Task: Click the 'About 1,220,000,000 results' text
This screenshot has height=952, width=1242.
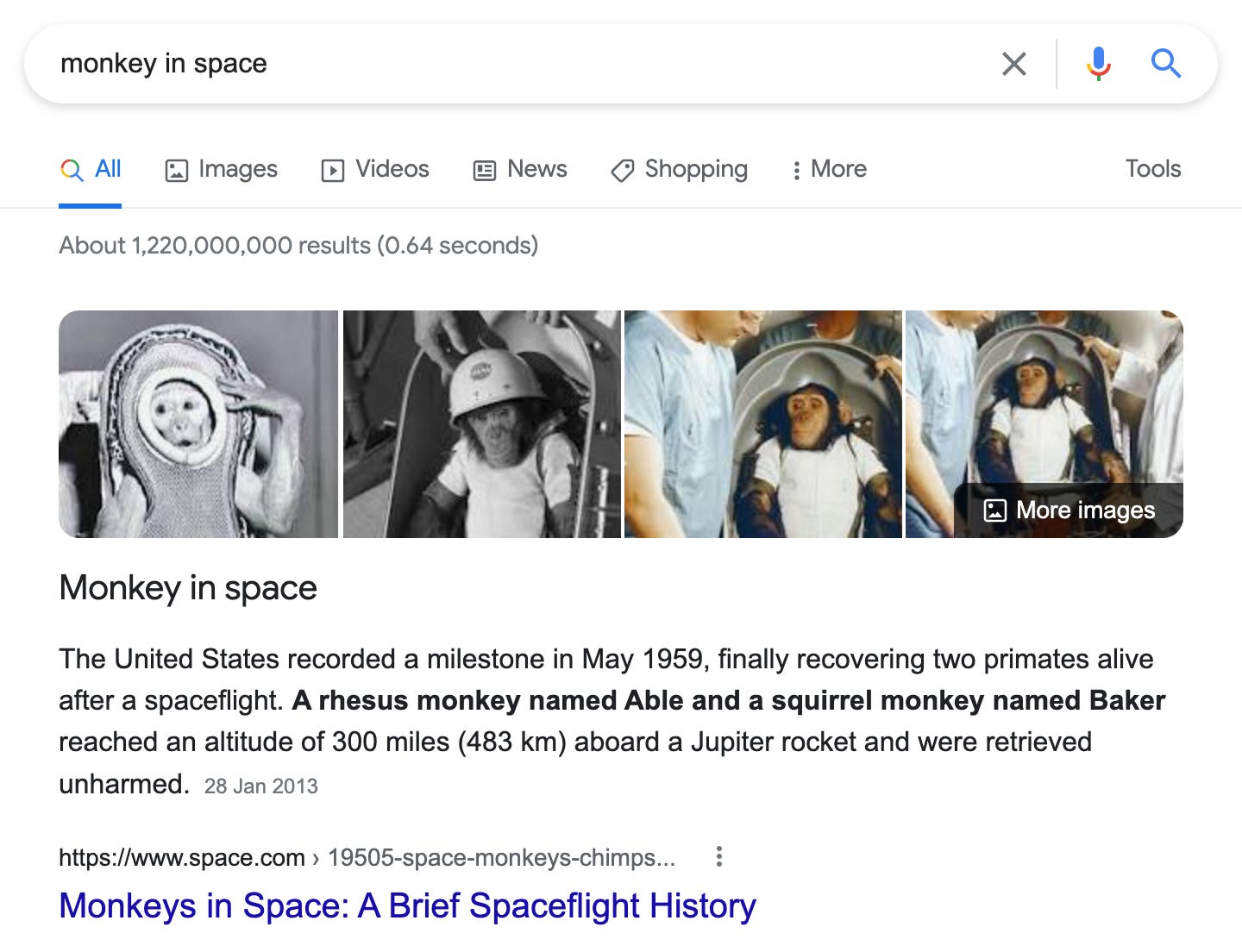Action: [x=298, y=246]
